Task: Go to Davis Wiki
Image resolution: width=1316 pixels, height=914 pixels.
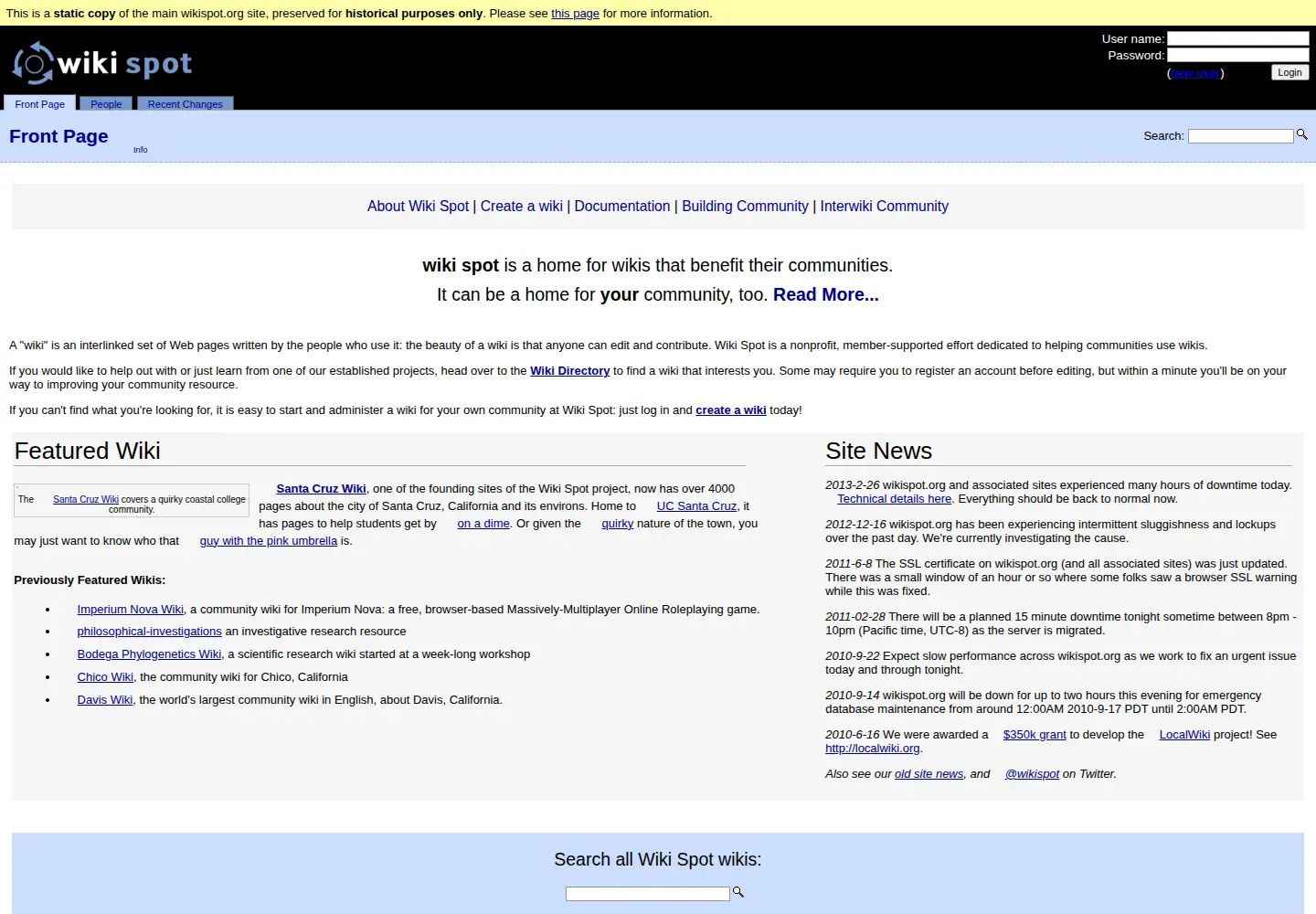Action: tap(105, 700)
